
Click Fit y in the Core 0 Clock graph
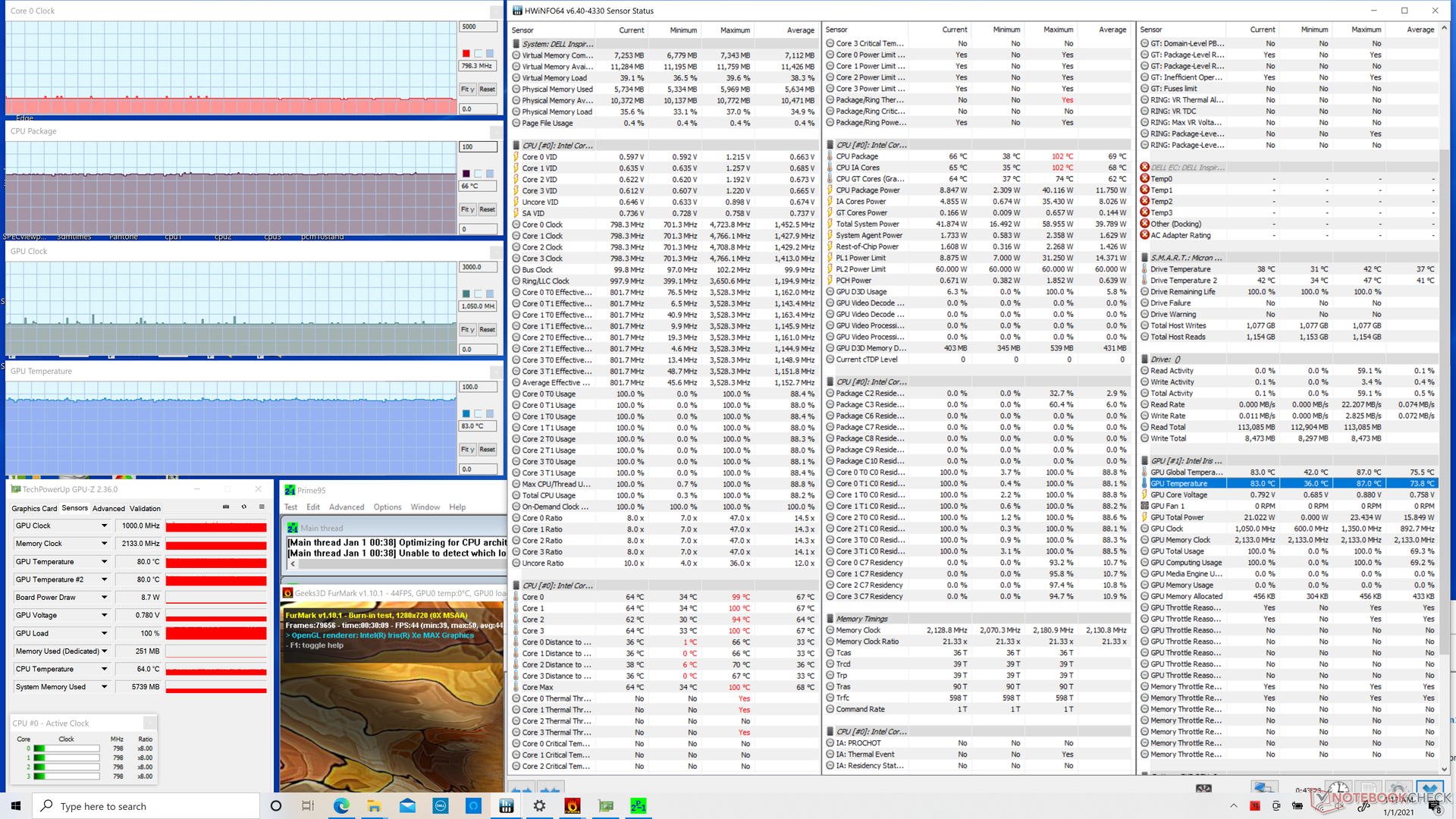pyautogui.click(x=468, y=89)
